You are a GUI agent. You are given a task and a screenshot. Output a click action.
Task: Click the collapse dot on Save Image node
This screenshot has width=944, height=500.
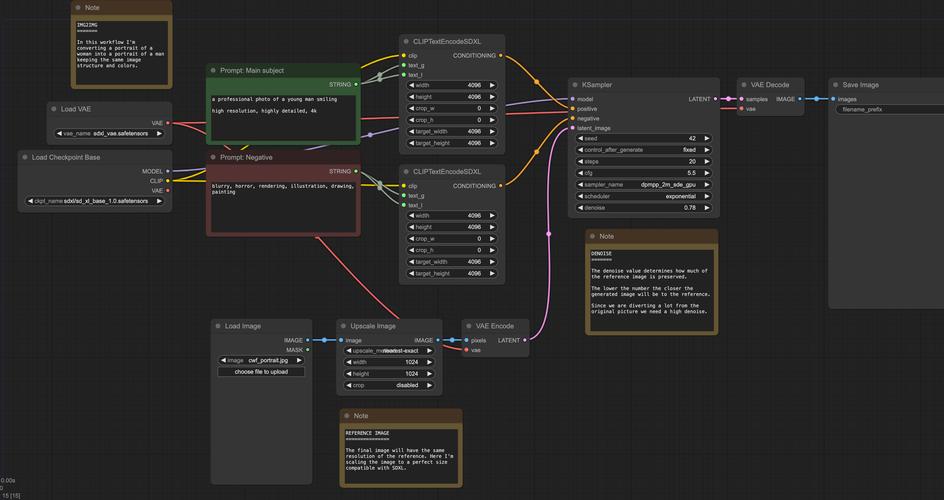[x=836, y=85]
